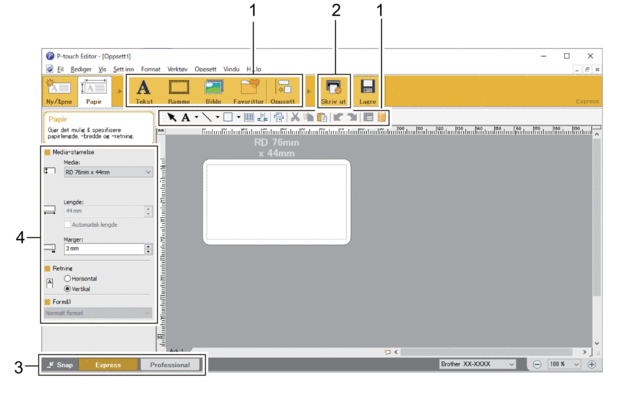The width and height of the screenshot is (620, 396).
Task: Select the Horisontal orientation radio button
Action: 67,279
